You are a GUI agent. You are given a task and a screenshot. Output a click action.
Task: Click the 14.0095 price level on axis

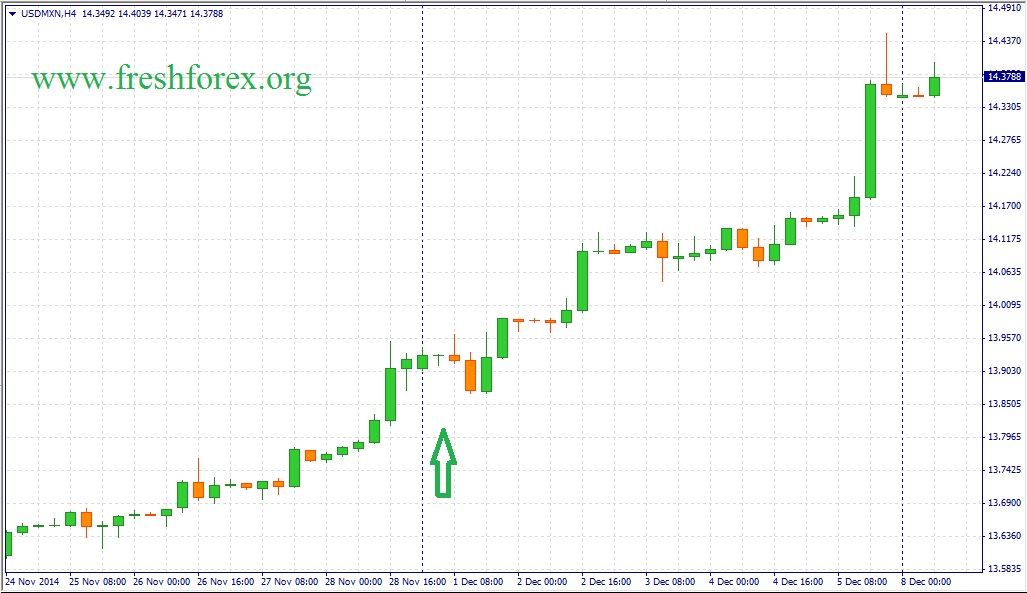tap(1003, 305)
